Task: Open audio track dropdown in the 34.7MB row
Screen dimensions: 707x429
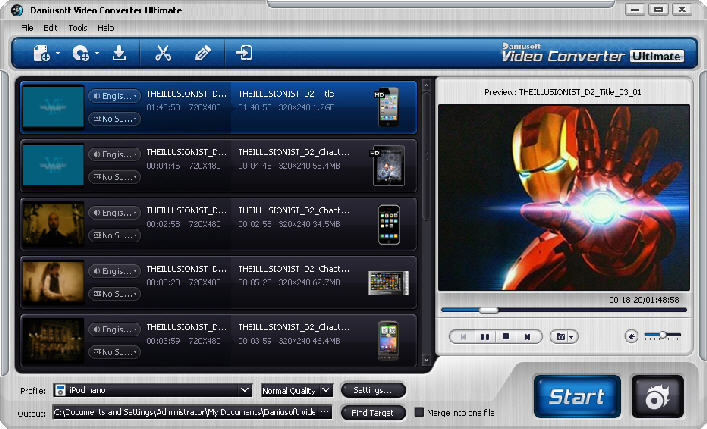Action: (x=114, y=271)
